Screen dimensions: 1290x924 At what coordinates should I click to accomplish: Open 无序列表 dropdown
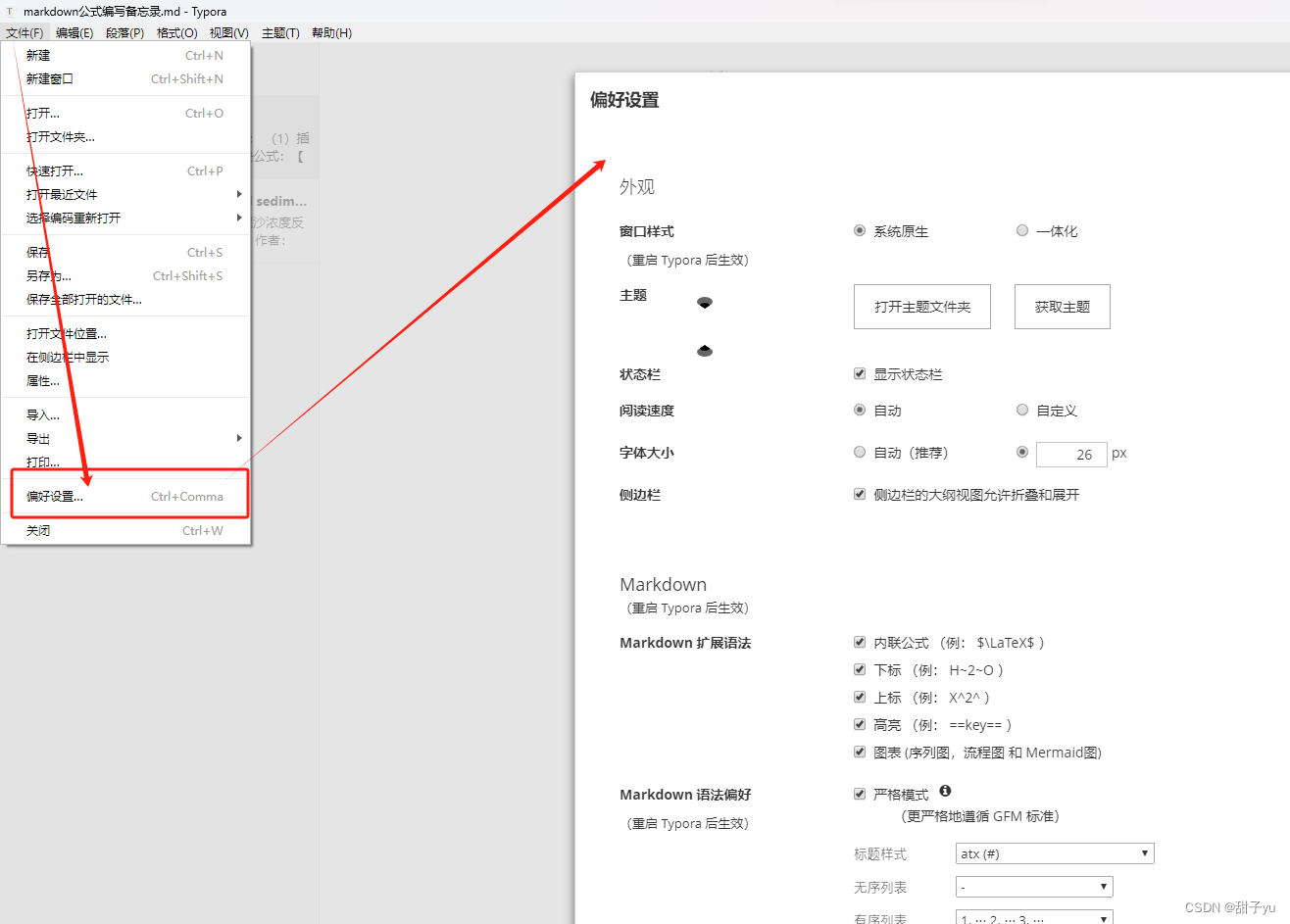(x=1034, y=887)
